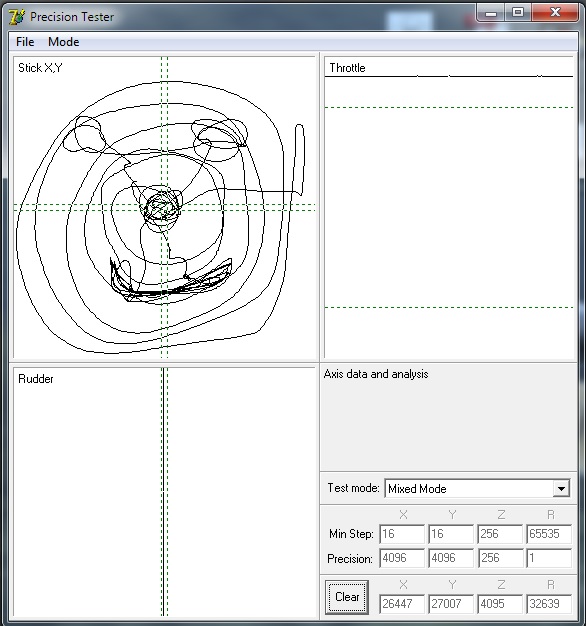Click the Z Min Step field showing 256
Image resolution: width=586 pixels, height=626 pixels.
tap(500, 534)
